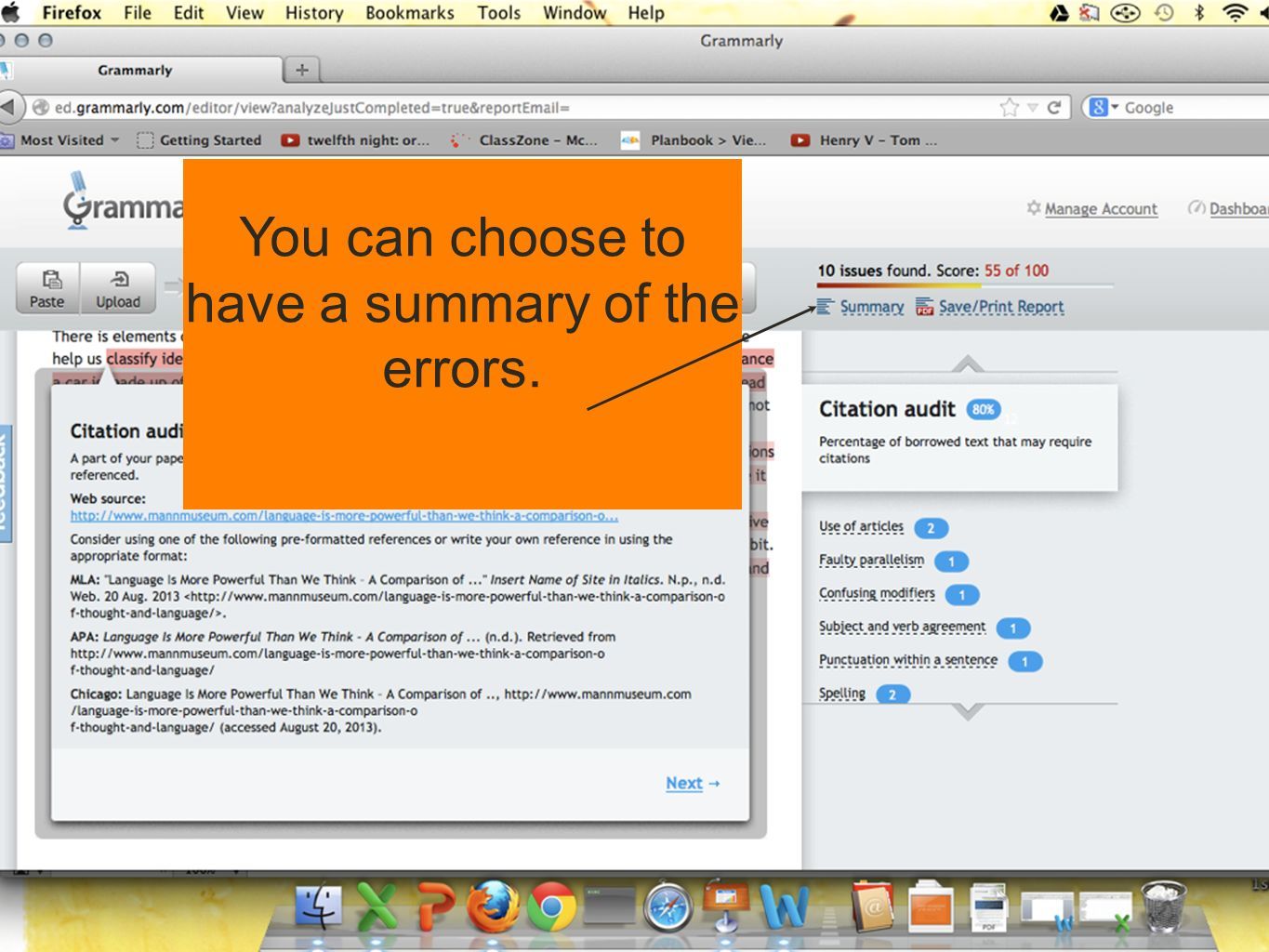This screenshot has height=952, width=1269.
Task: Open the search engine selector dropdown
Action: (x=1104, y=108)
